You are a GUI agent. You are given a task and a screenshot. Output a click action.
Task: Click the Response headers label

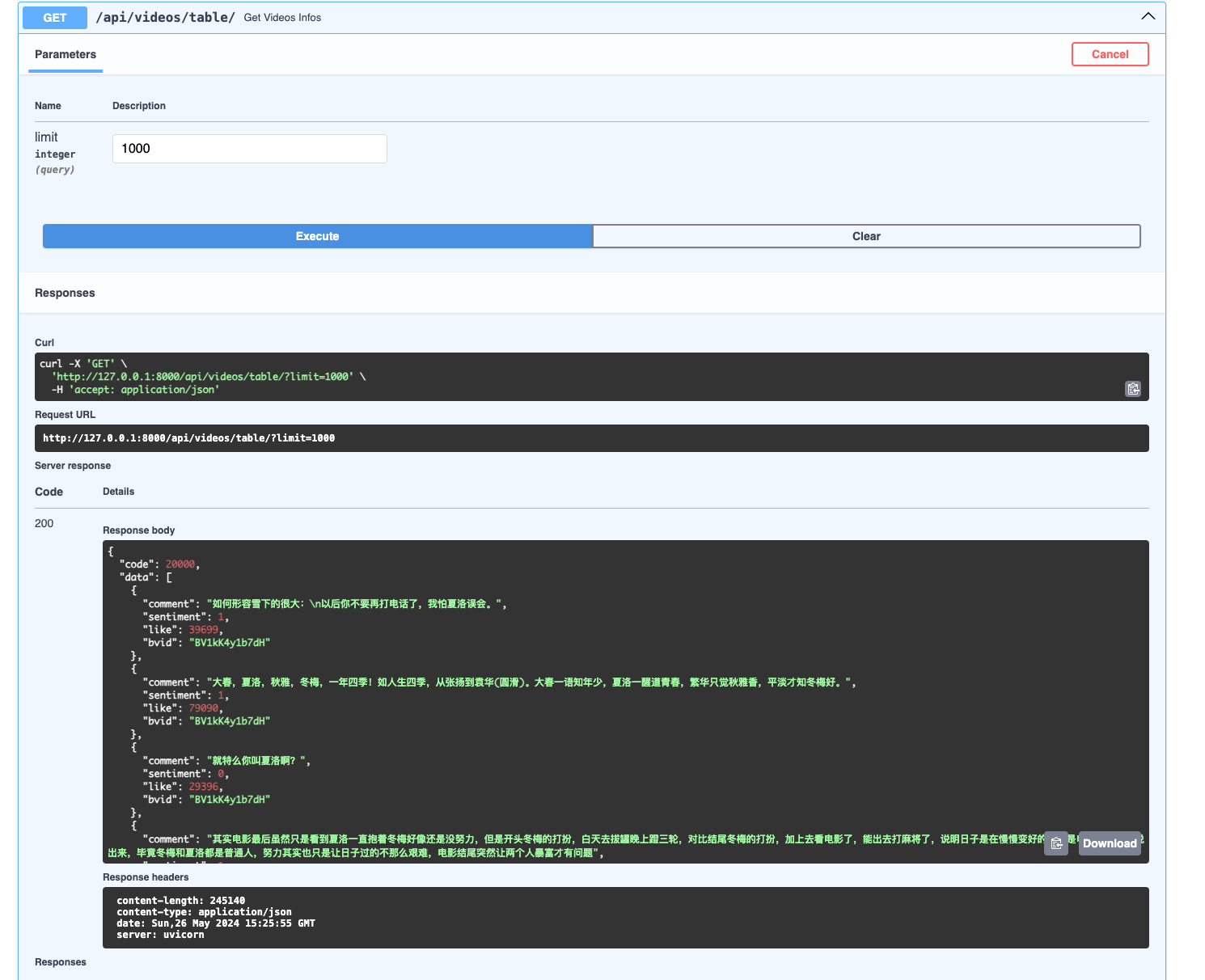(x=146, y=877)
